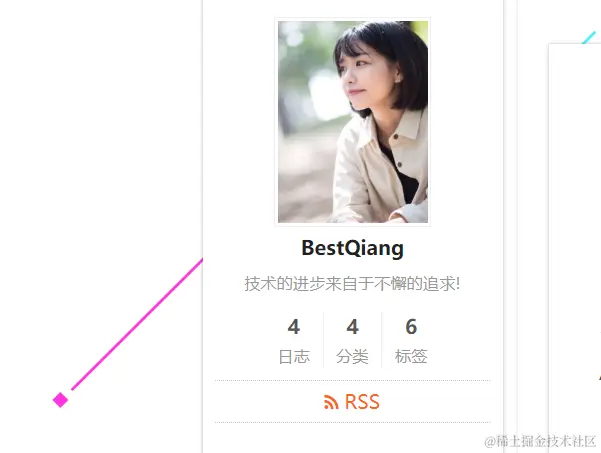Click the divider between 日志 and 分类
The image size is (601, 453).
[x=323, y=340]
